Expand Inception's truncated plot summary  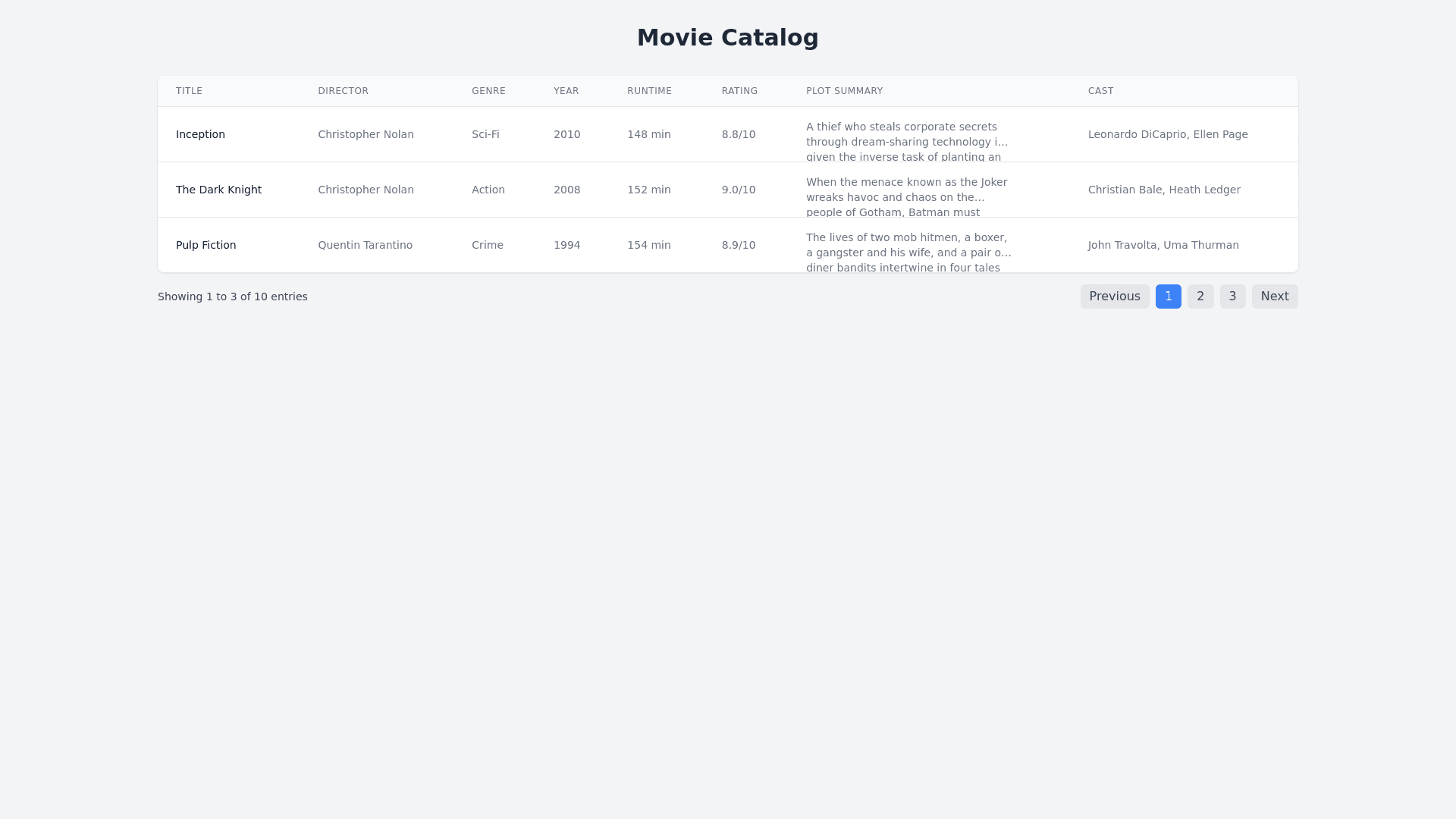click(907, 142)
